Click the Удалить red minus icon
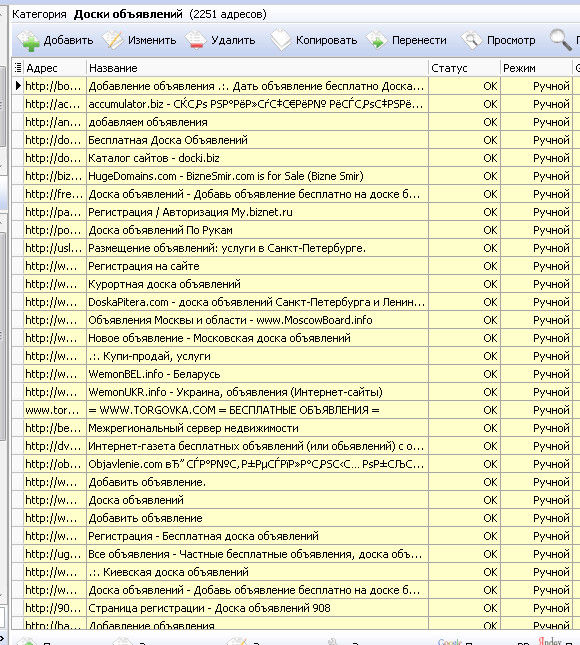Screen dimensions: 580x645 click(196, 40)
